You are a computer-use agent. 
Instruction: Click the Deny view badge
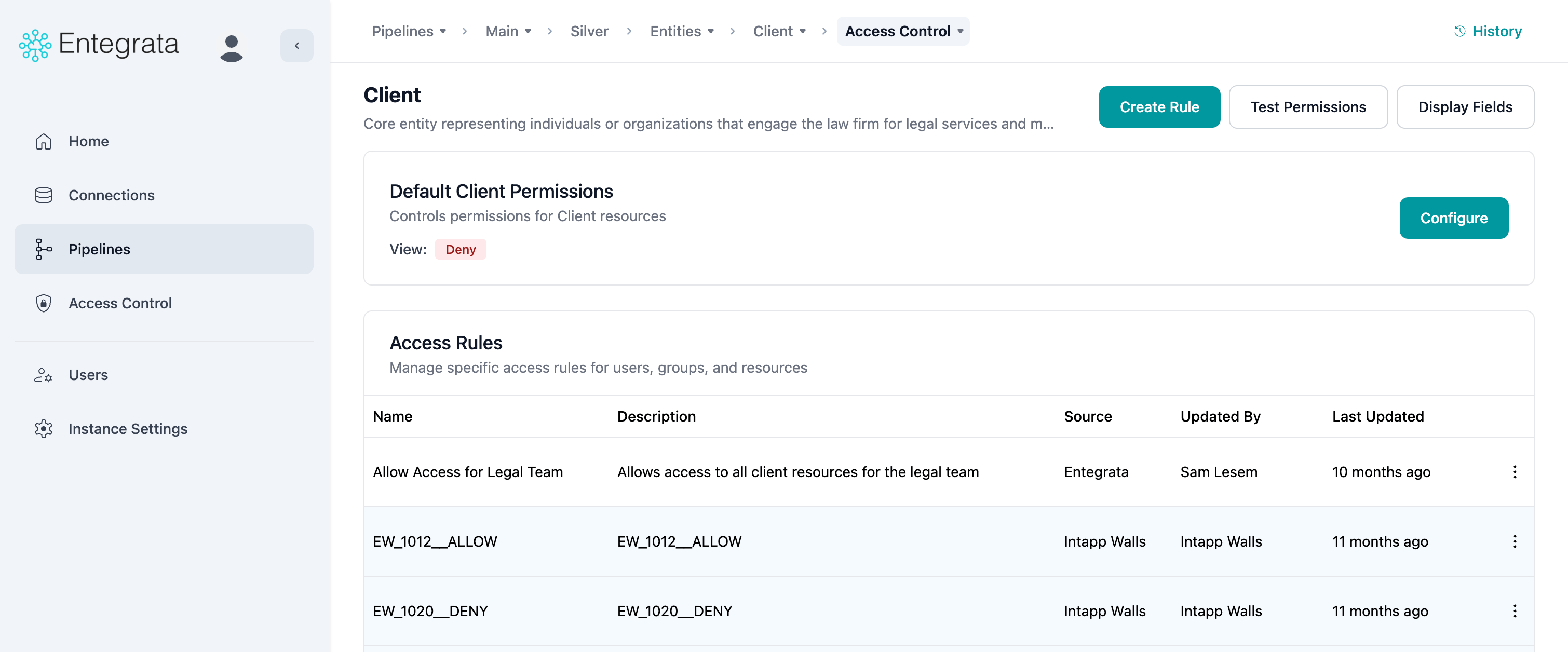click(460, 250)
